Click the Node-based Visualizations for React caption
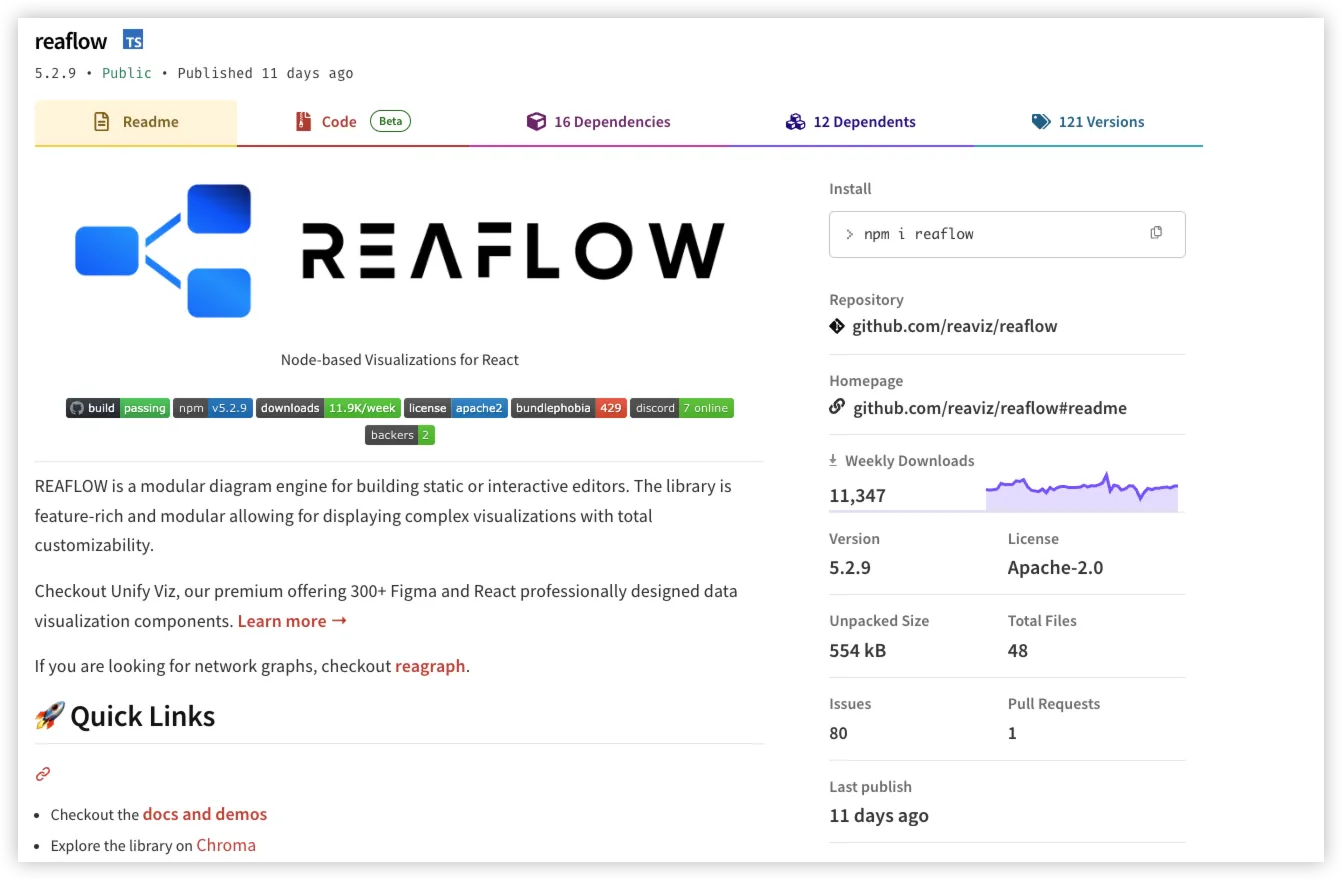 (x=400, y=360)
